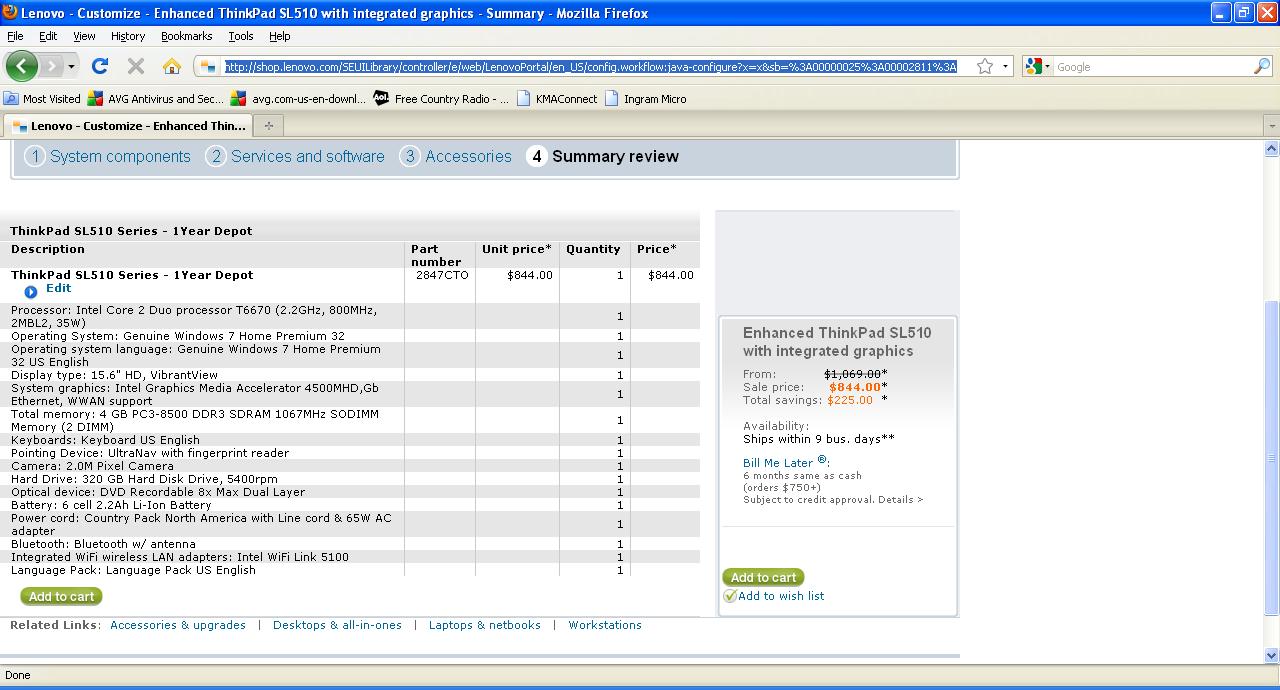1280x690 pixels.
Task: Click the struck-through $1,069.00 From price
Action: [852, 374]
